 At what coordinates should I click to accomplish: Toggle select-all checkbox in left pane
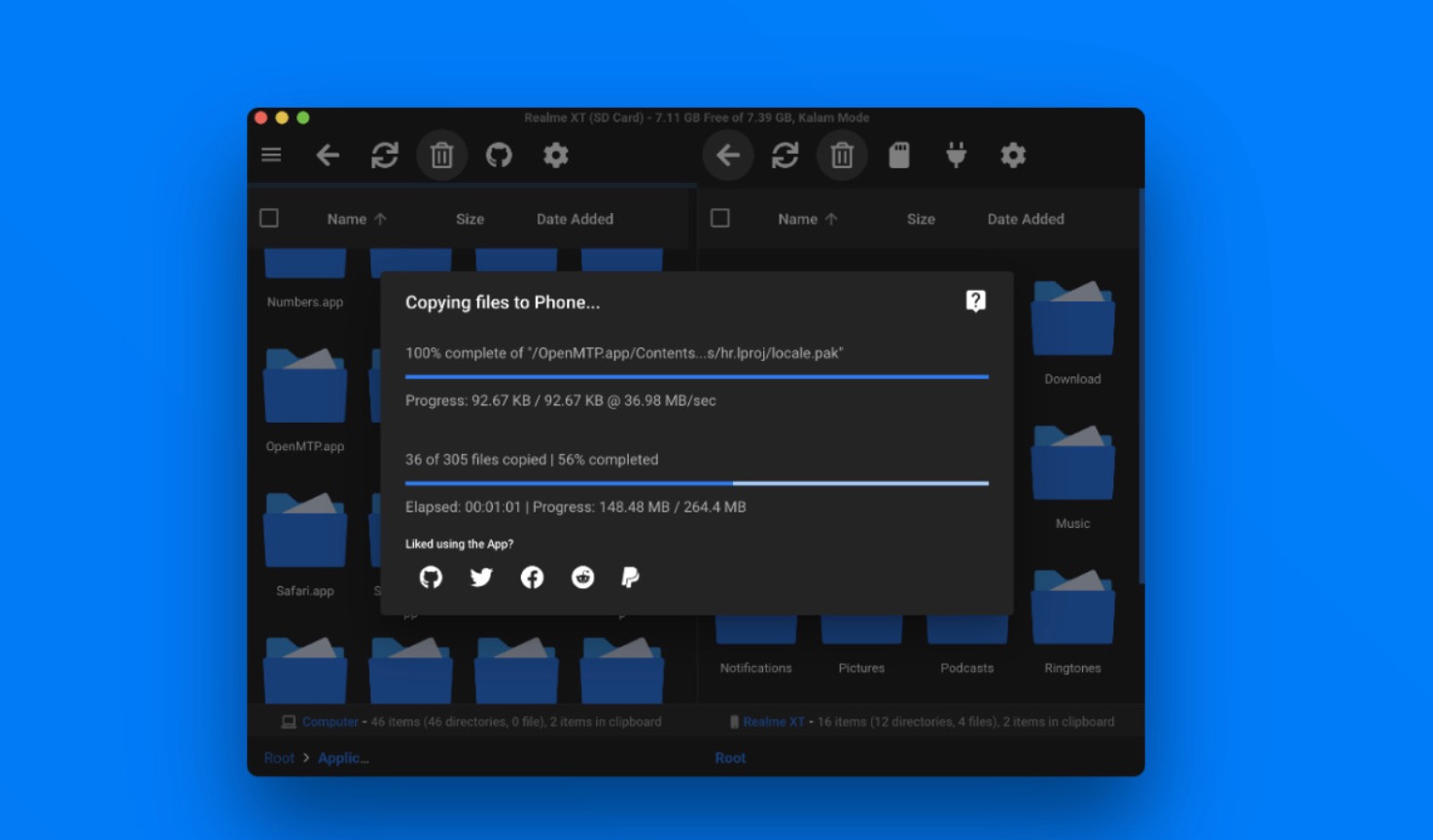tap(269, 218)
